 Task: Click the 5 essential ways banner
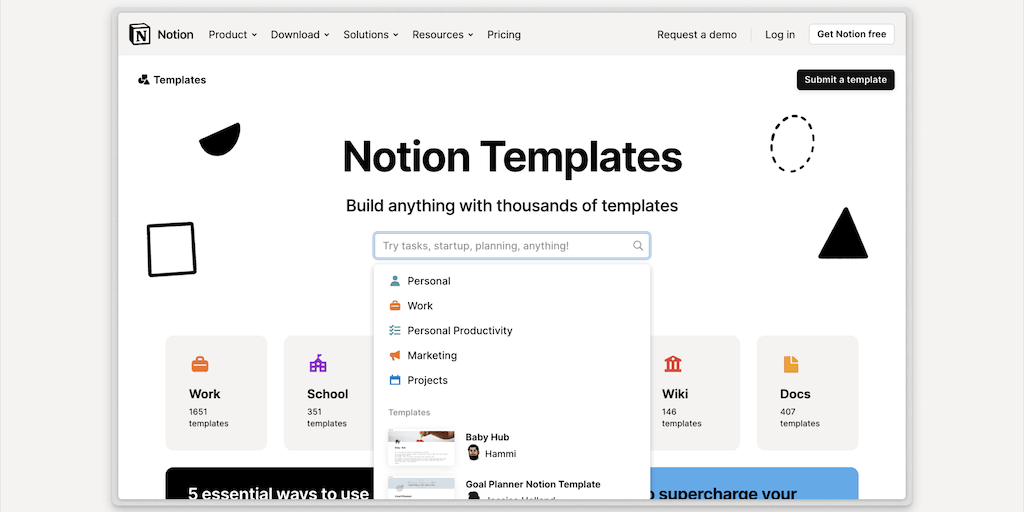(270, 484)
